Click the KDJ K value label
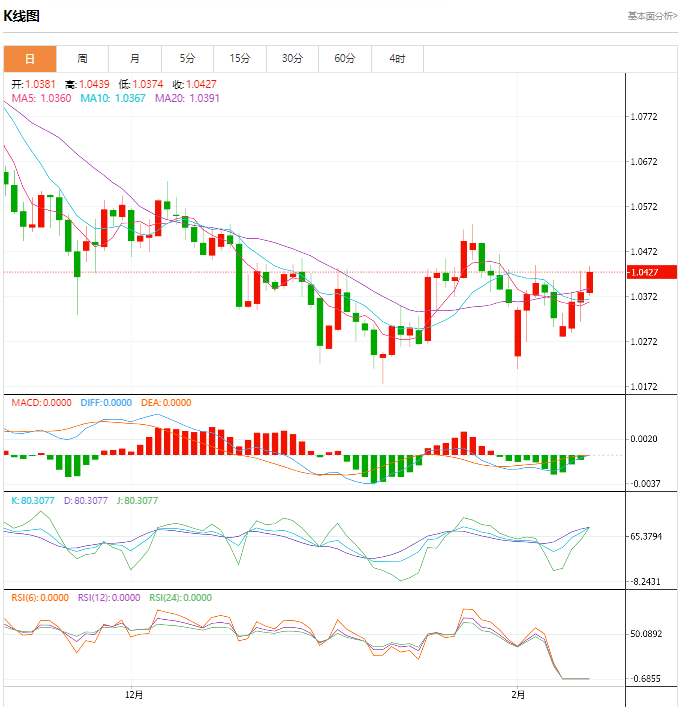Screen dimensions: 679x707 [x=32, y=500]
